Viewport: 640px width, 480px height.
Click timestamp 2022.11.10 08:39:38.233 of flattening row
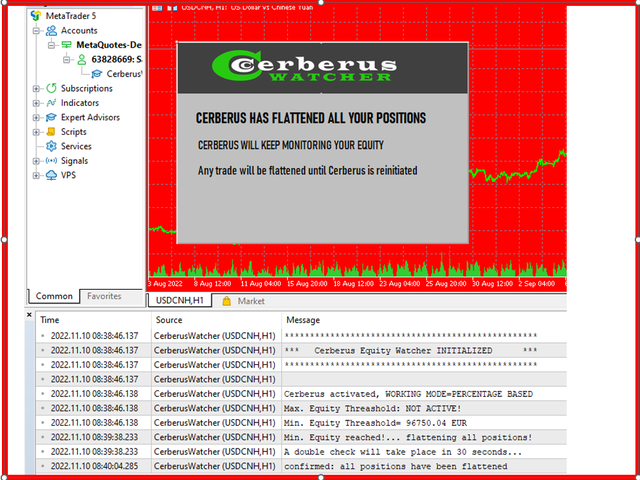click(x=94, y=437)
